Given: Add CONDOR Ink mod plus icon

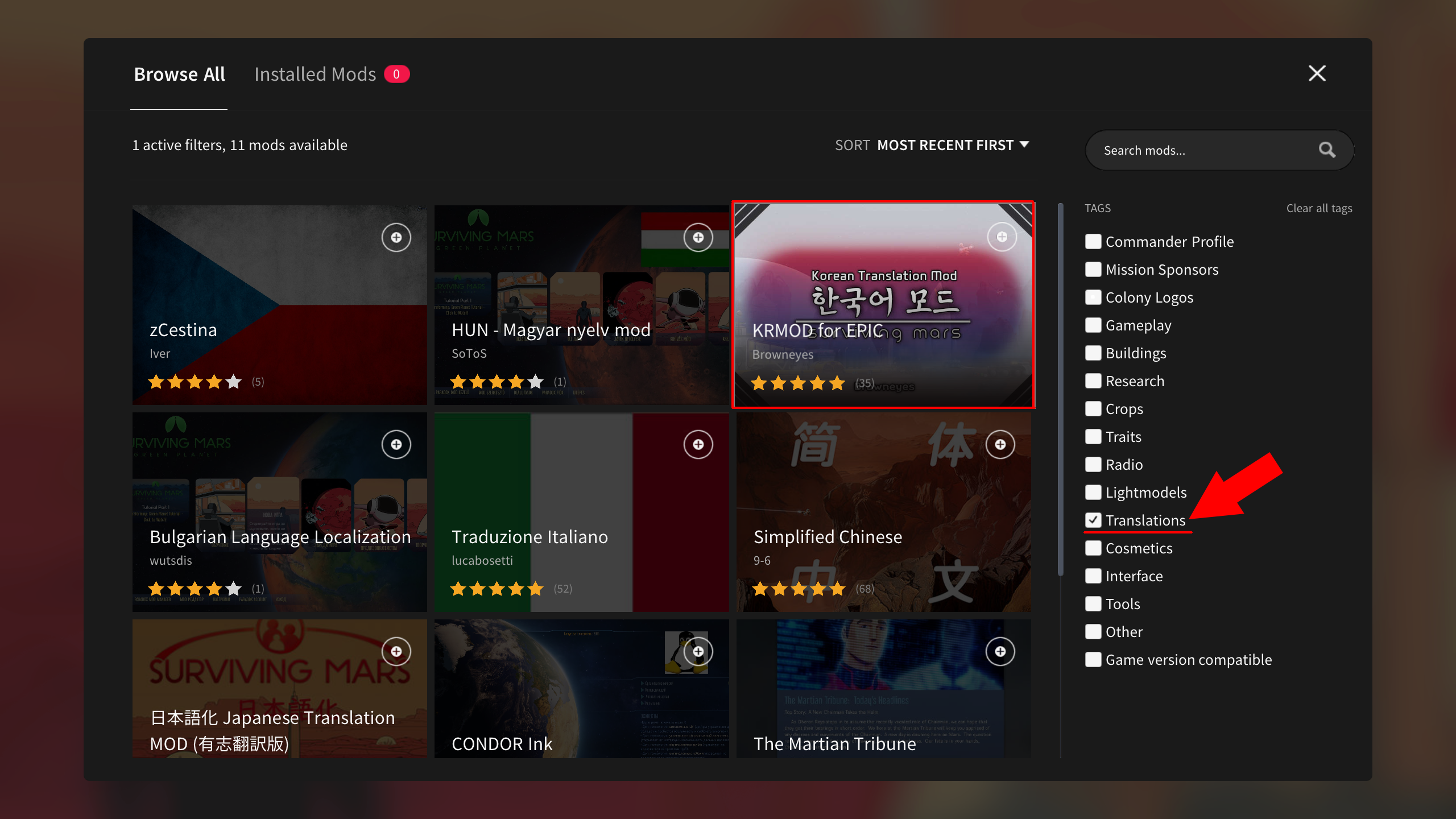Looking at the screenshot, I should pos(698,651).
